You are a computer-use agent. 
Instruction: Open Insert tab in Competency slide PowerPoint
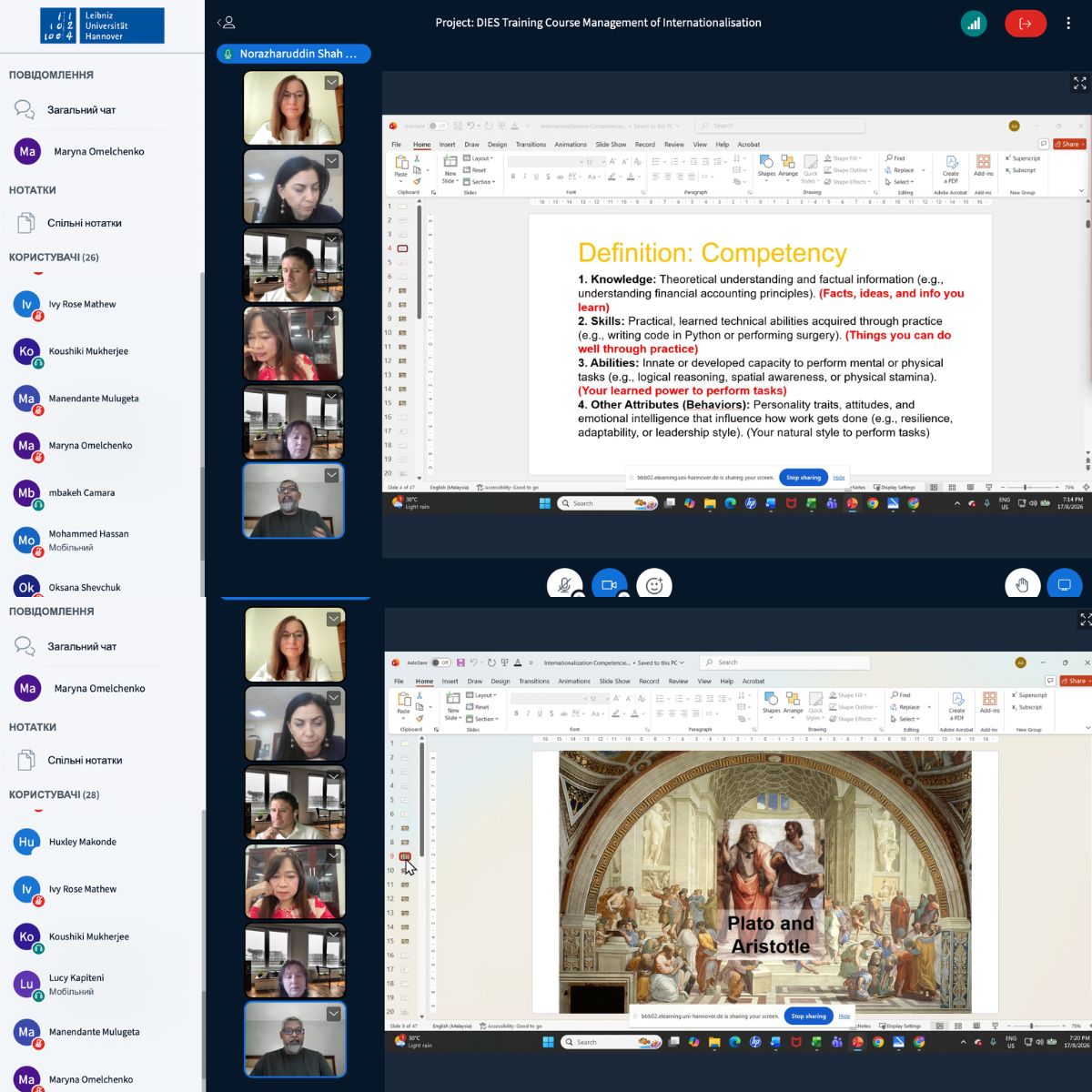pyautogui.click(x=447, y=144)
